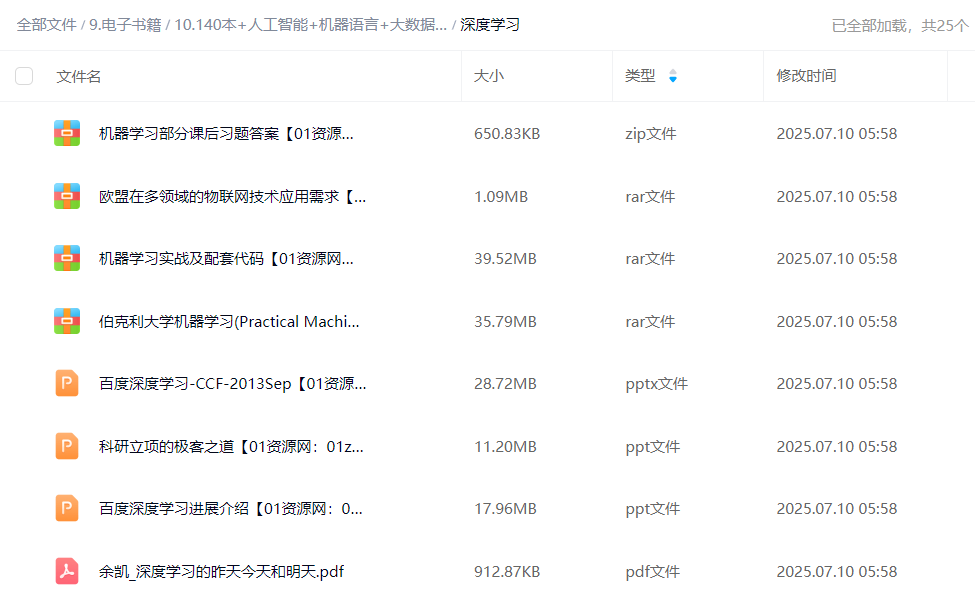This screenshot has height=590, width=975.
Task: Click the ppt icon for 百度深度学习进展介绍
Action: tap(67, 508)
